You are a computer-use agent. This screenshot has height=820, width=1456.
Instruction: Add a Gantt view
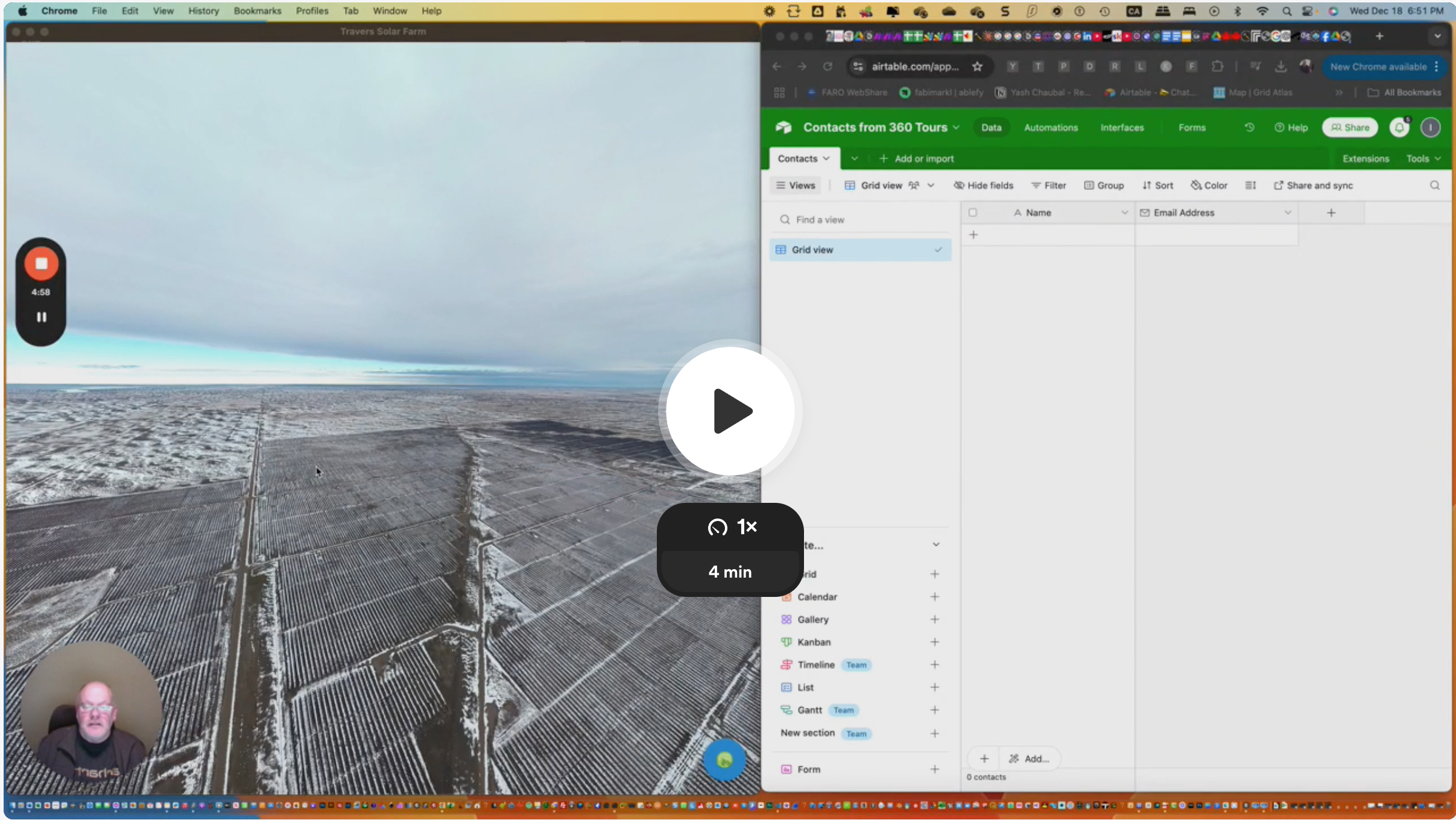pos(934,710)
